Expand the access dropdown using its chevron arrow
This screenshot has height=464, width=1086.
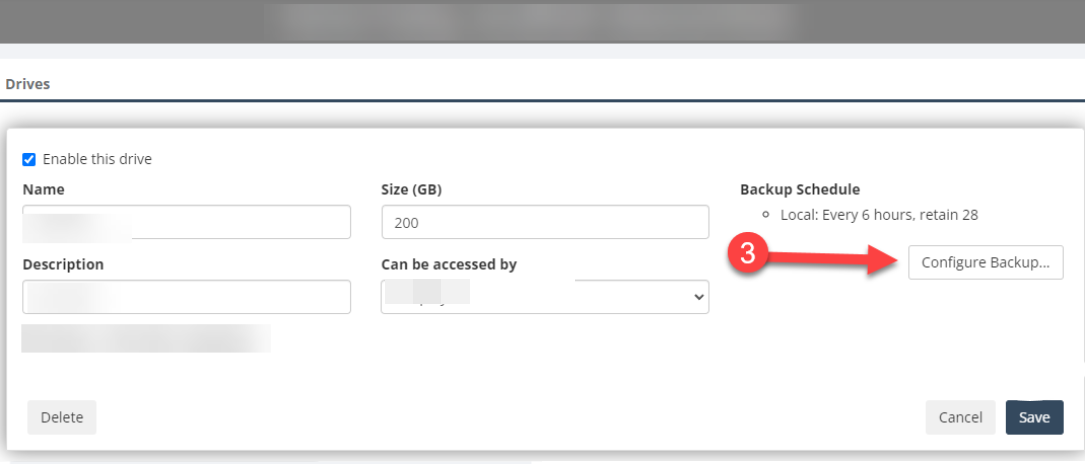(698, 297)
